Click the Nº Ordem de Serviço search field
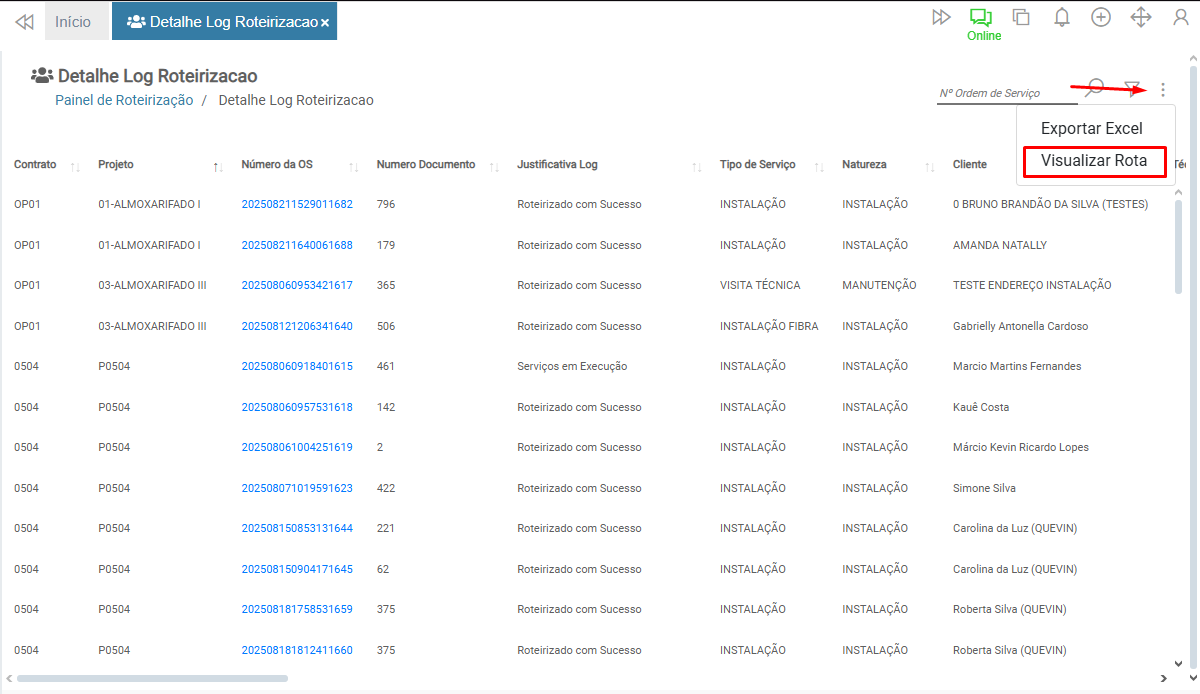 pyautogui.click(x=1005, y=93)
